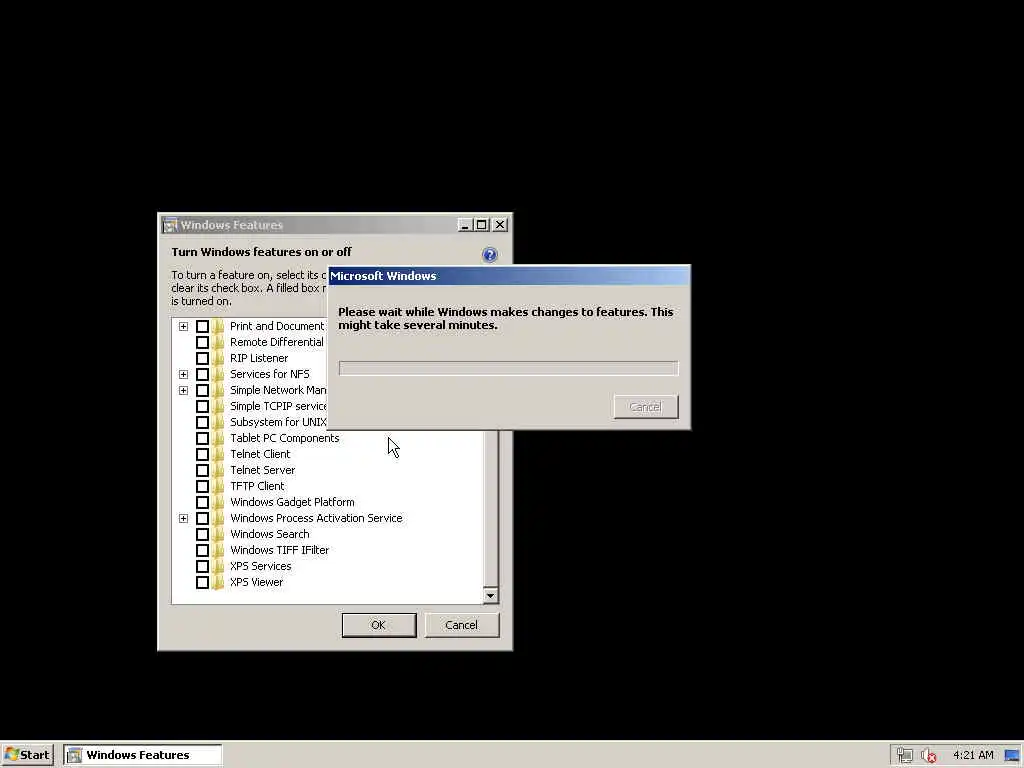Select the RIP Listener label
This screenshot has width=1024, height=768.
259,359
